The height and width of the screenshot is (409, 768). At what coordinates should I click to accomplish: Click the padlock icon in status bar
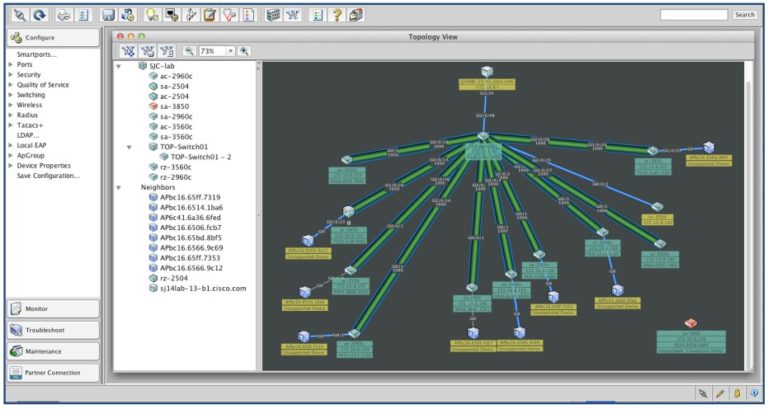point(737,393)
